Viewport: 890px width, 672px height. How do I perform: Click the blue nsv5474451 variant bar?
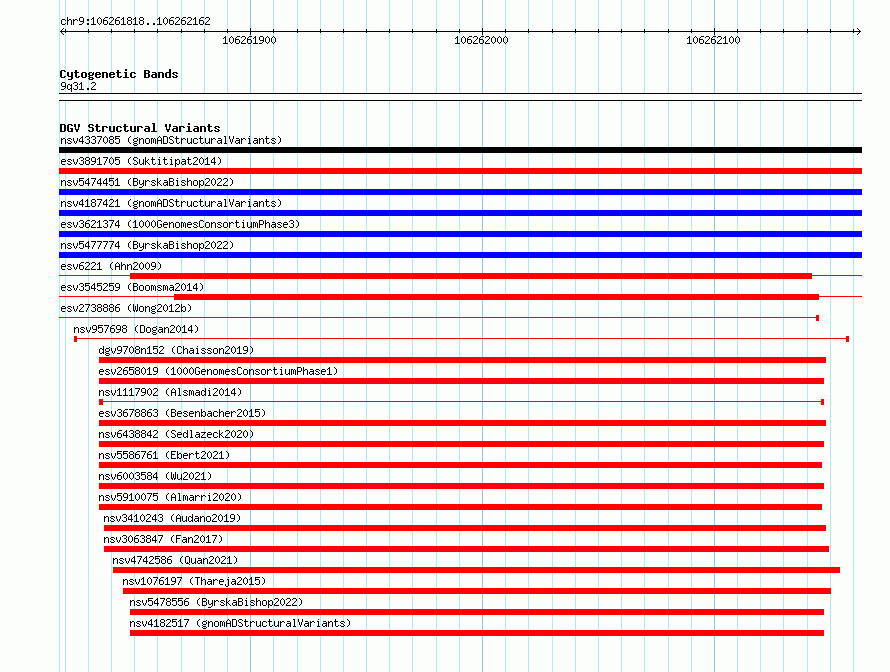click(460, 192)
